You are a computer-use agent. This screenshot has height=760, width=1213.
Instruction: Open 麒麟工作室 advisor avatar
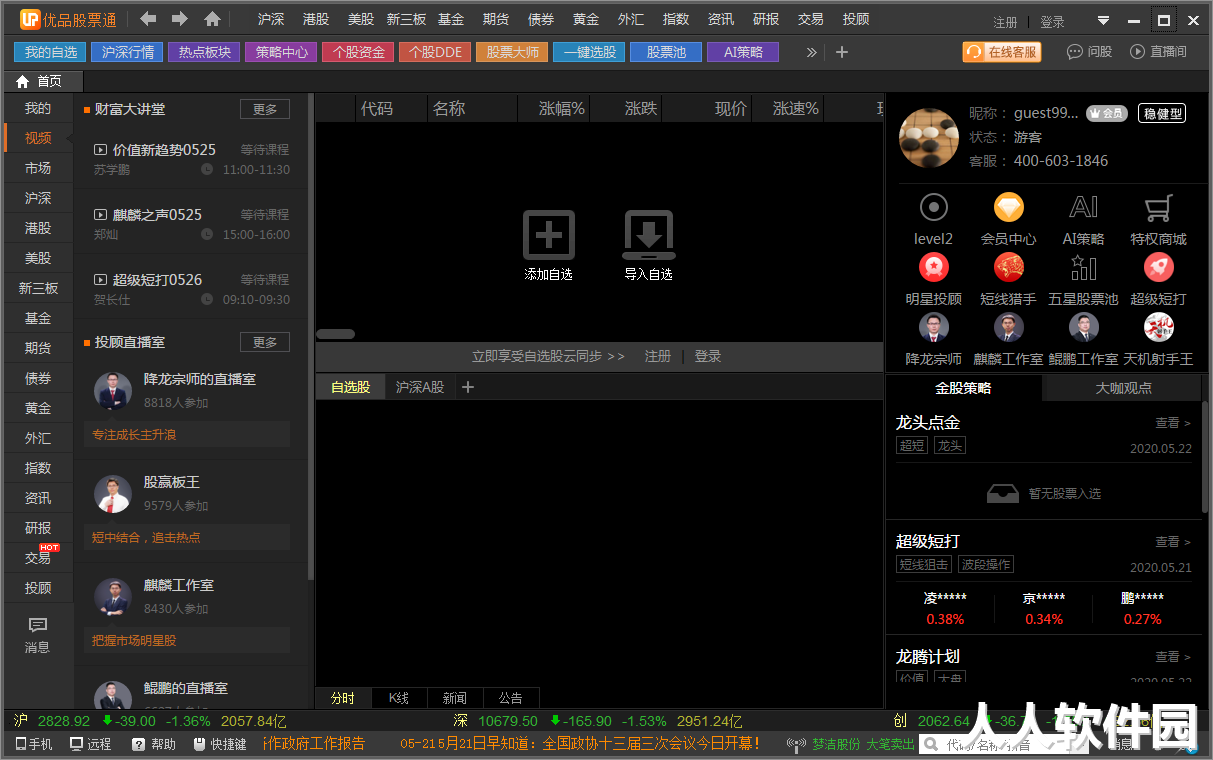(x=1009, y=327)
